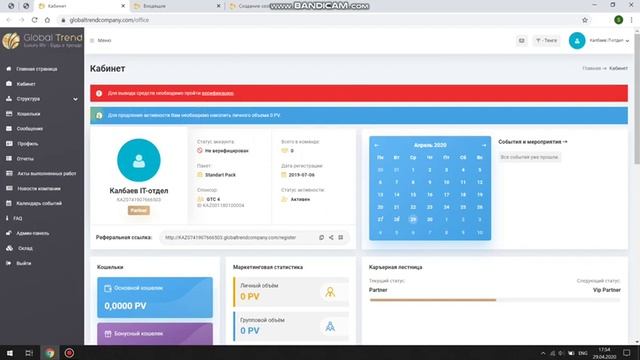Click the Личный объём person icon
Screen dimensions: 640x360
click(330, 292)
